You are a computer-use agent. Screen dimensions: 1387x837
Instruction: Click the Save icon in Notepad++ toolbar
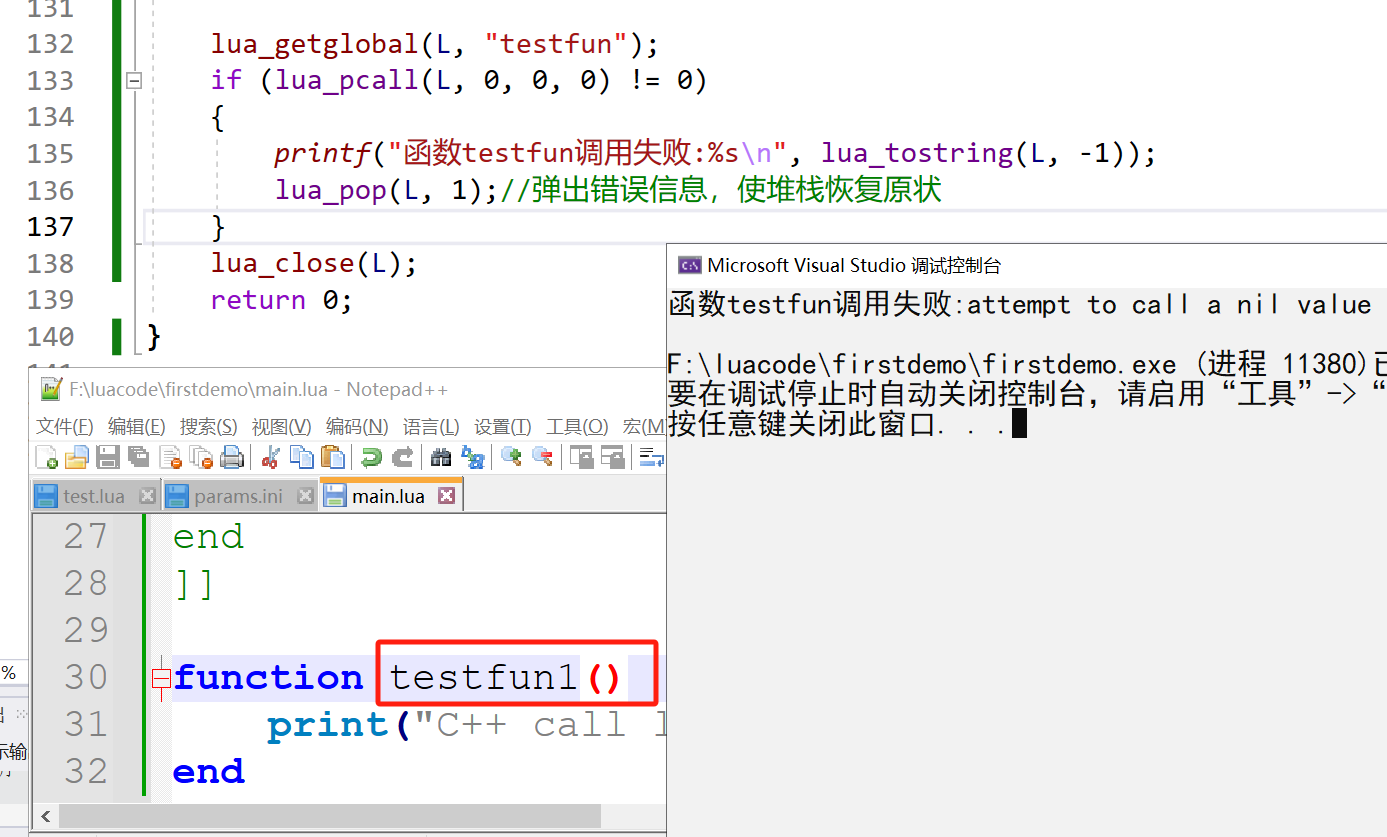coord(108,457)
